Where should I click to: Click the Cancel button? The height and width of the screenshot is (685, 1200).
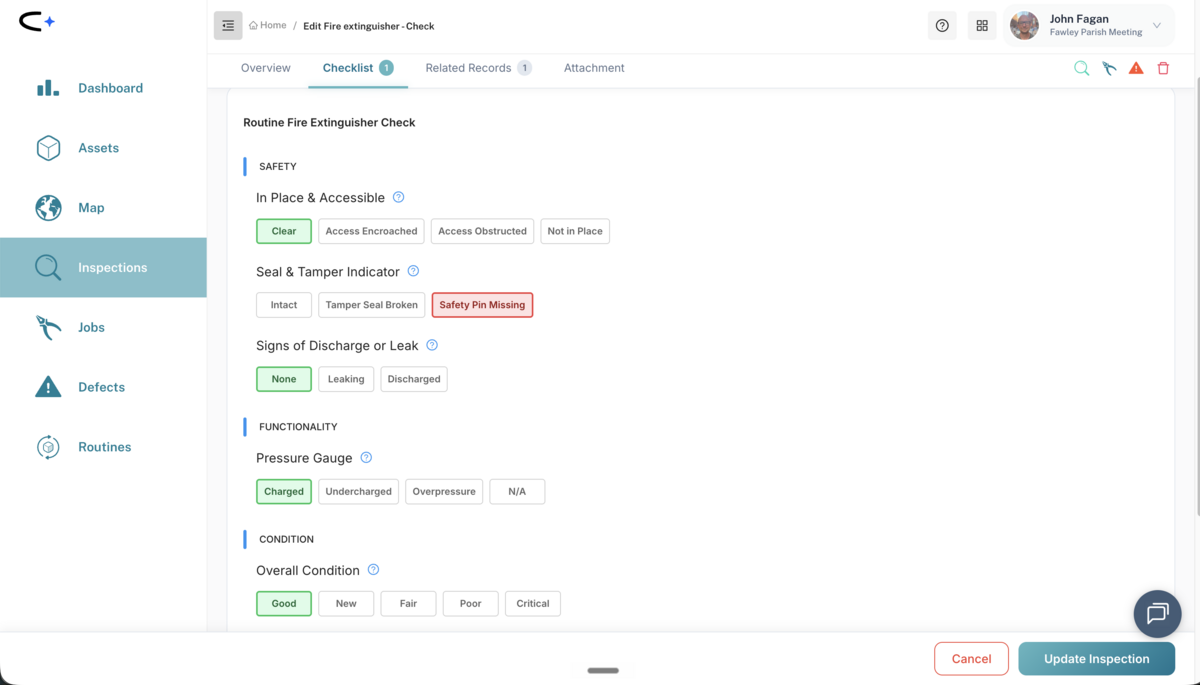[971, 659]
